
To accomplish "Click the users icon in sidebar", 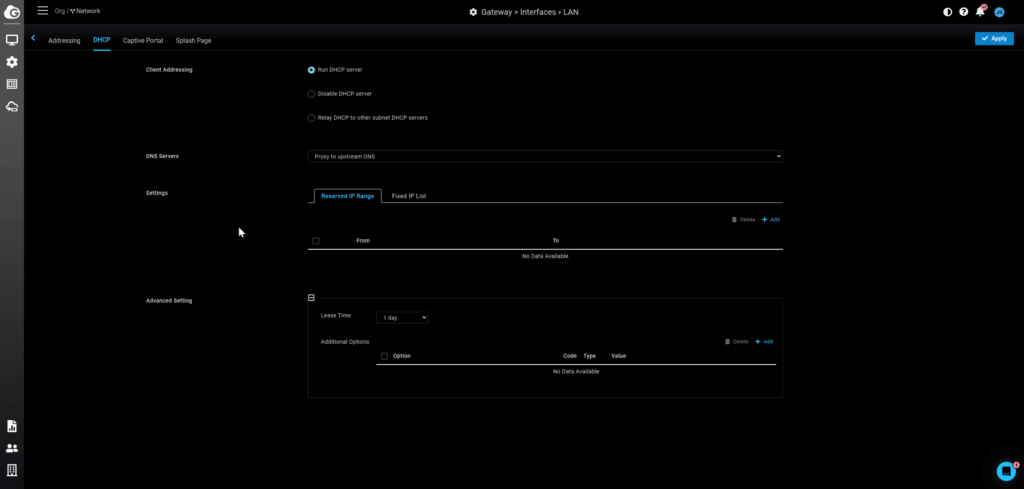I will pos(12,448).
